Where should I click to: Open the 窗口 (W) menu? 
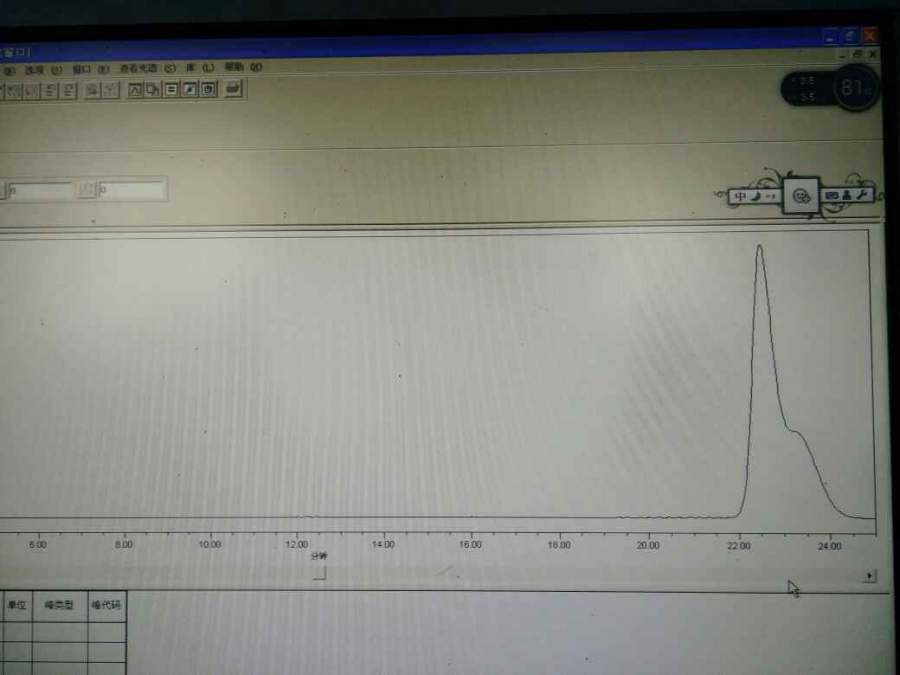(90, 69)
